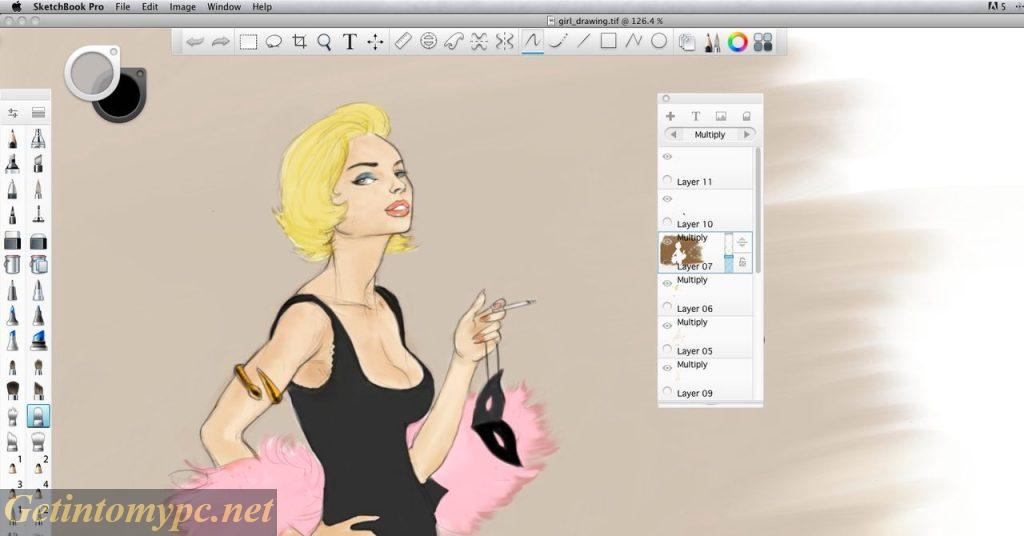Select the single Flood Fill bucket
The width and height of the screenshot is (1024, 536).
(x=12, y=264)
